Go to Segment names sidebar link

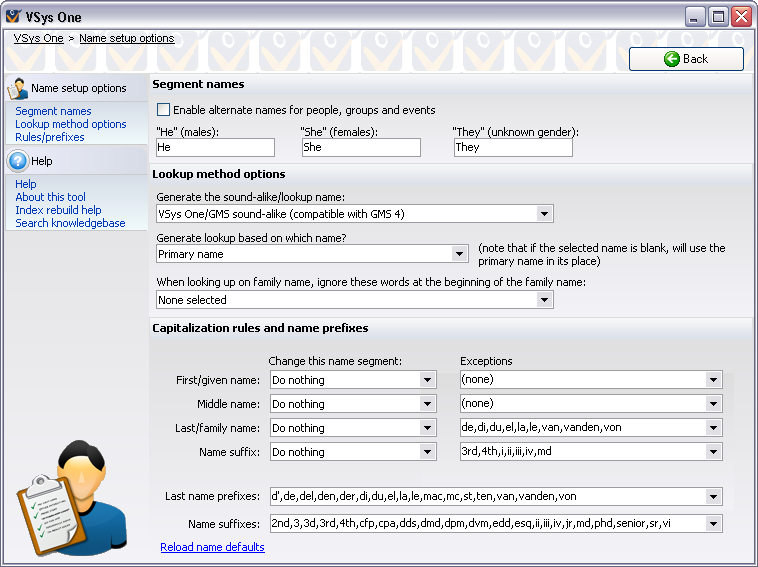tap(53, 111)
